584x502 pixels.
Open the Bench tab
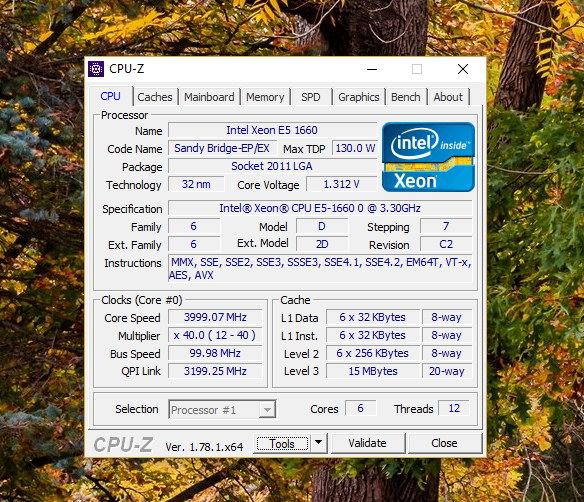406,97
